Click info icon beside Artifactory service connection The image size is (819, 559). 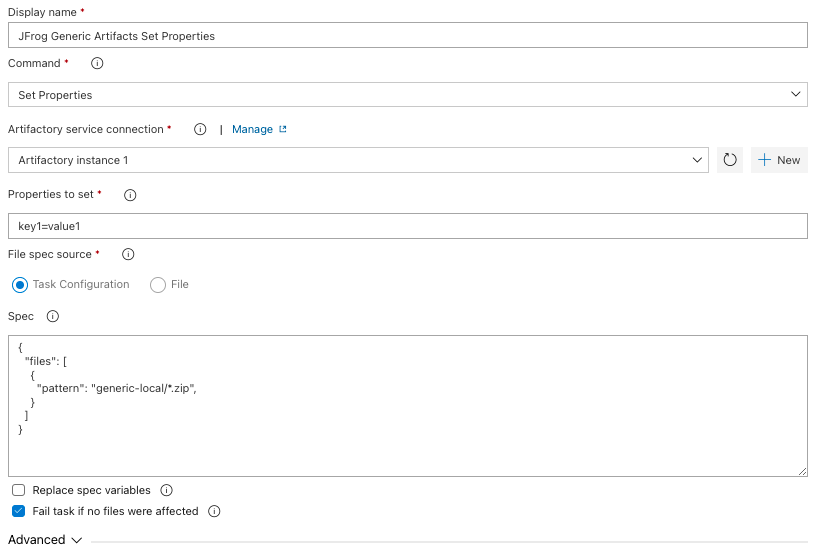tap(200, 129)
